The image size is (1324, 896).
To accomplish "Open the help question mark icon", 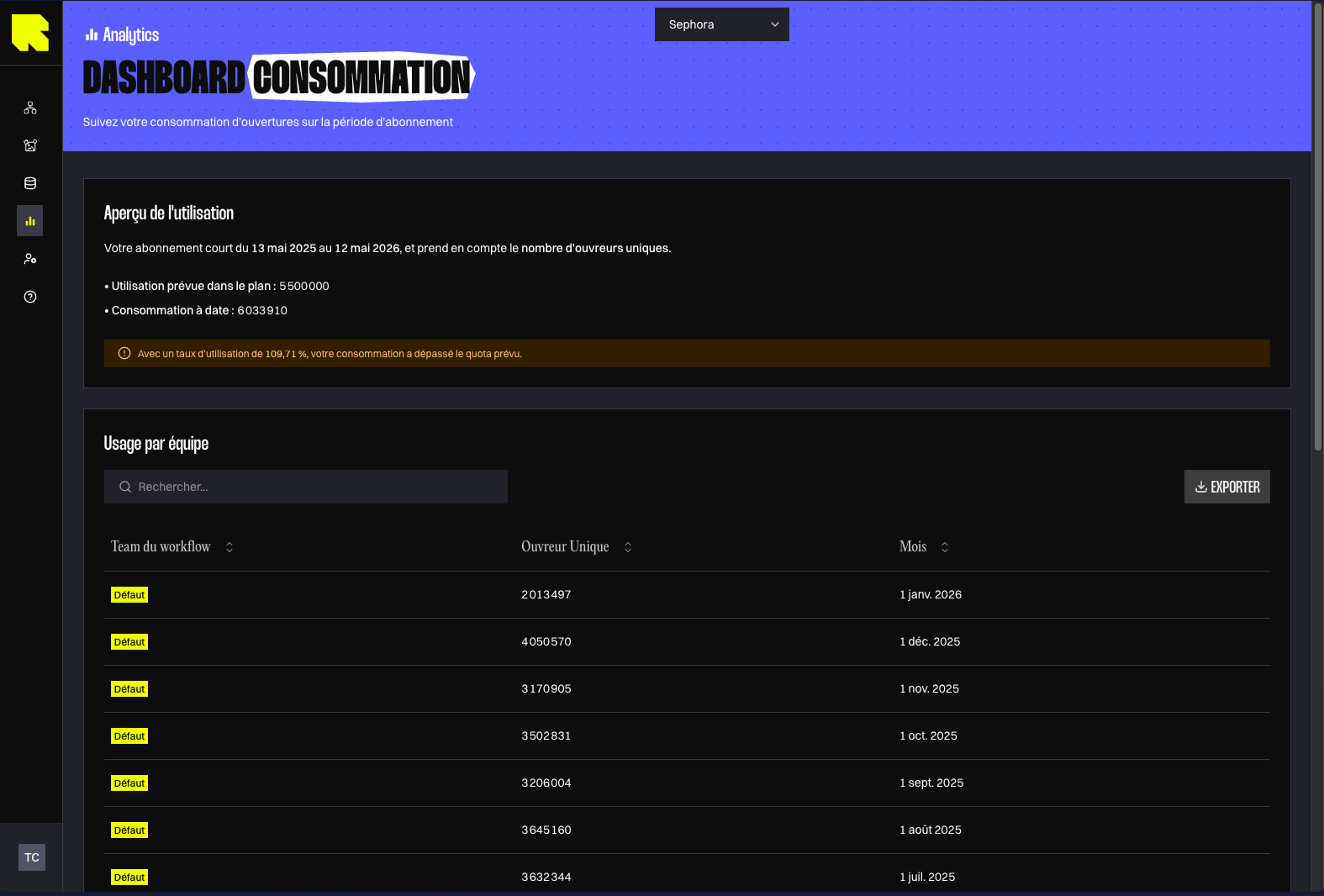I will click(30, 297).
